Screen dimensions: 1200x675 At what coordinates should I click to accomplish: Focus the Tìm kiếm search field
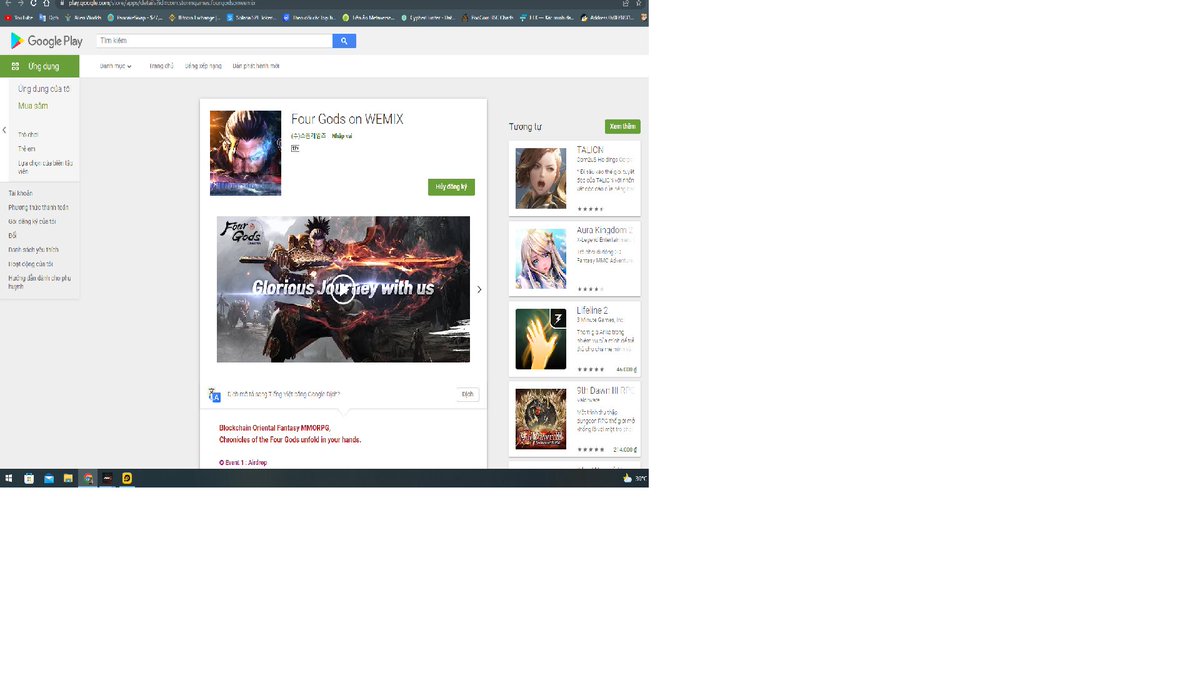click(x=214, y=41)
